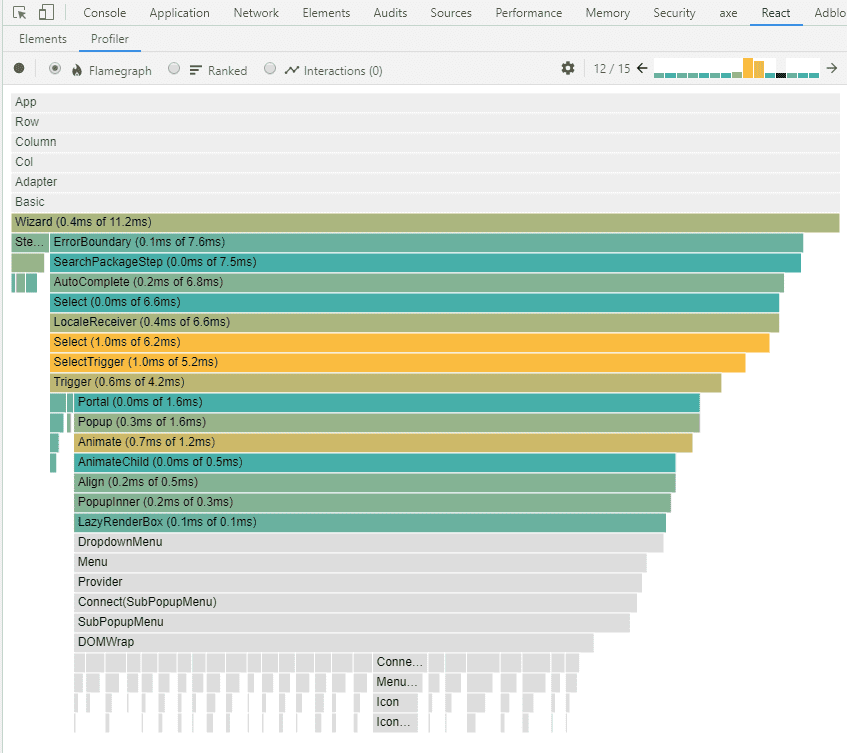Select the Ranked chart radio button

pos(174,69)
